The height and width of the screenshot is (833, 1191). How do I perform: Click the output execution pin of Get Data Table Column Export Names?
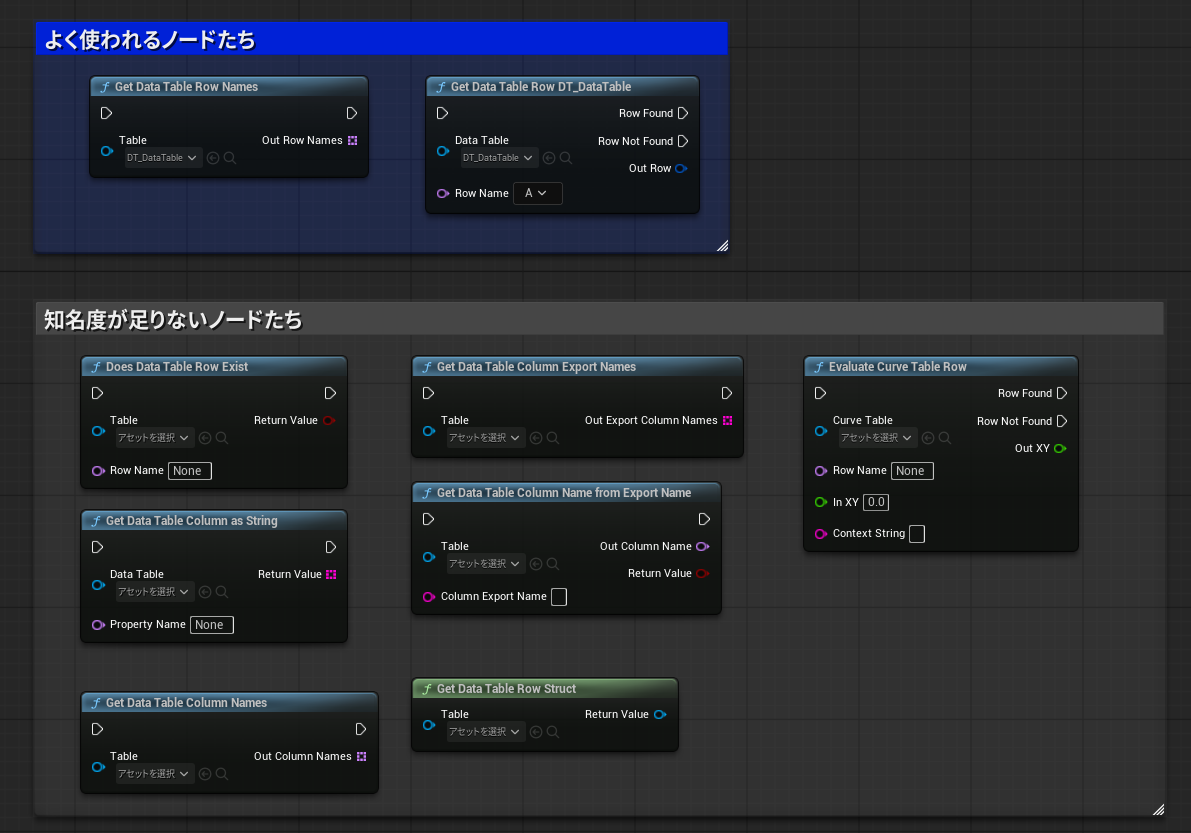[x=726, y=393]
